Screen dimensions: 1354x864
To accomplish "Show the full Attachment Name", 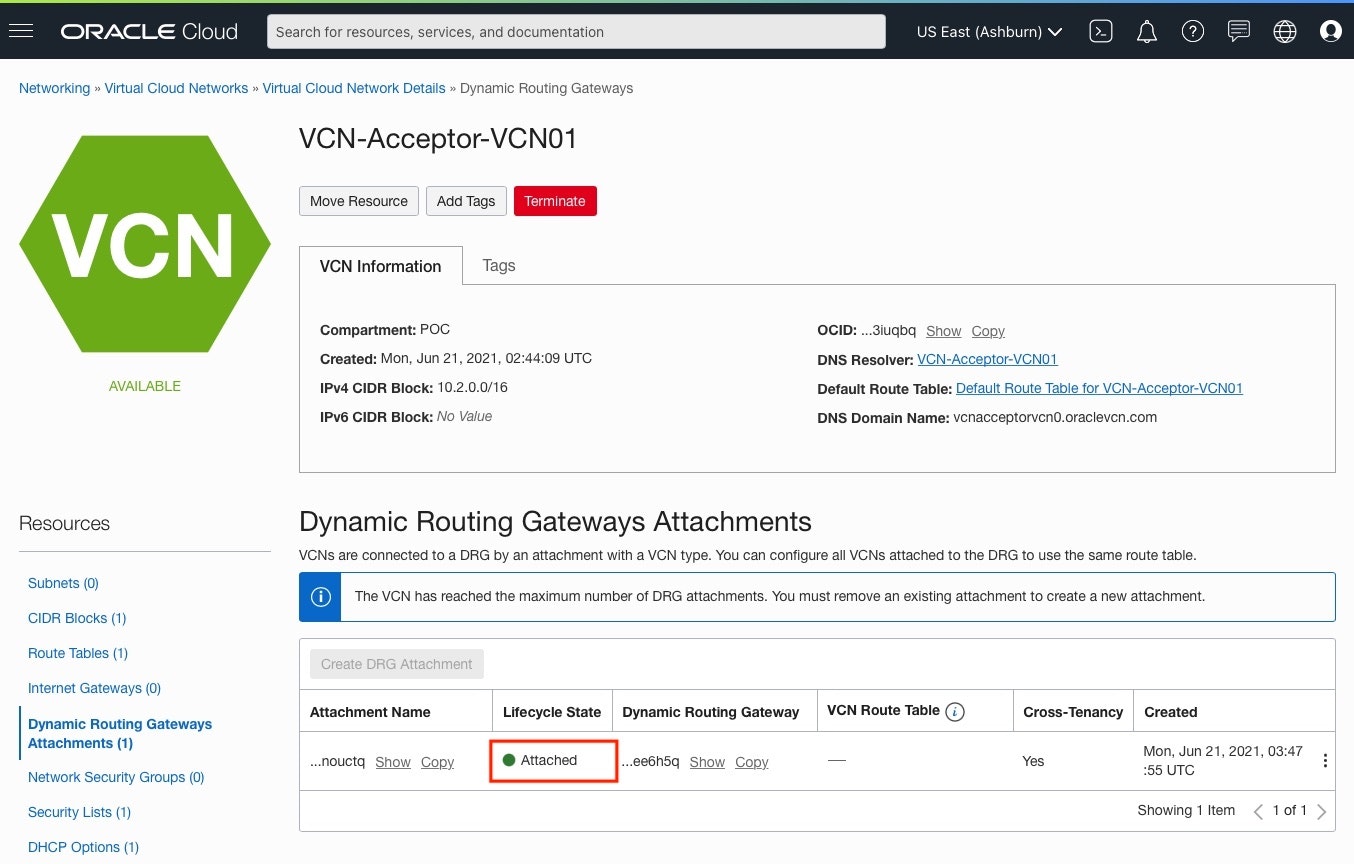I will coord(393,762).
